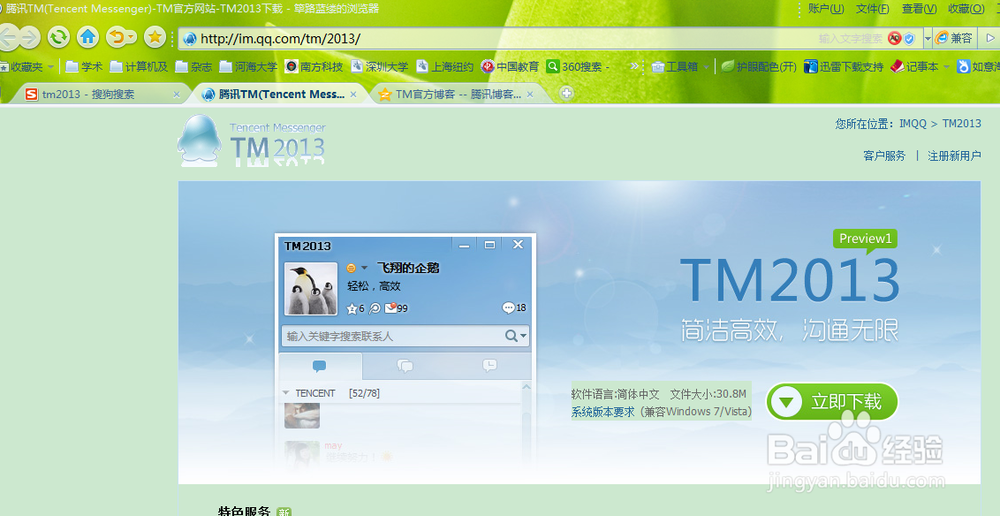
Task: Select the recent conversations tab in TM preview
Action: [x=489, y=366]
